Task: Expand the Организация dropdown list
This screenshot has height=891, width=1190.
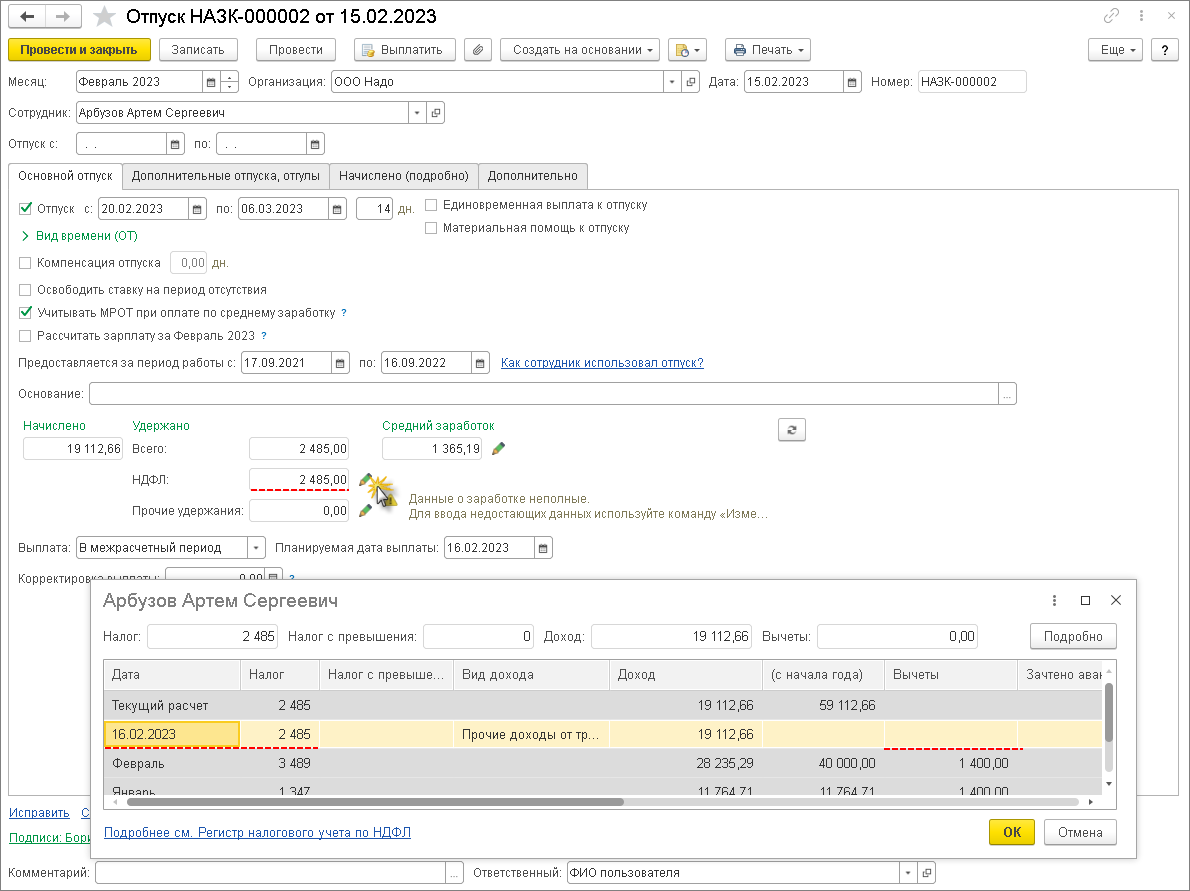Action: click(x=672, y=82)
